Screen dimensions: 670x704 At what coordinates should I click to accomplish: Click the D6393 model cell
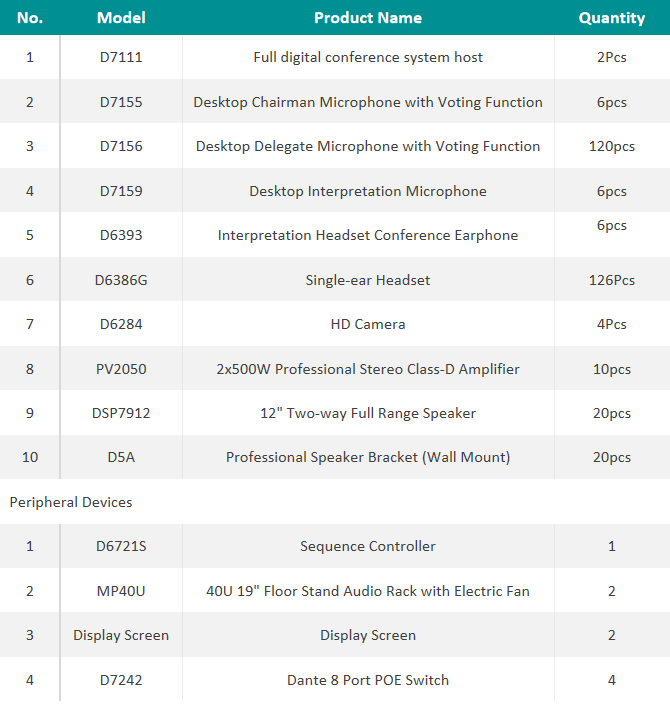tap(121, 235)
